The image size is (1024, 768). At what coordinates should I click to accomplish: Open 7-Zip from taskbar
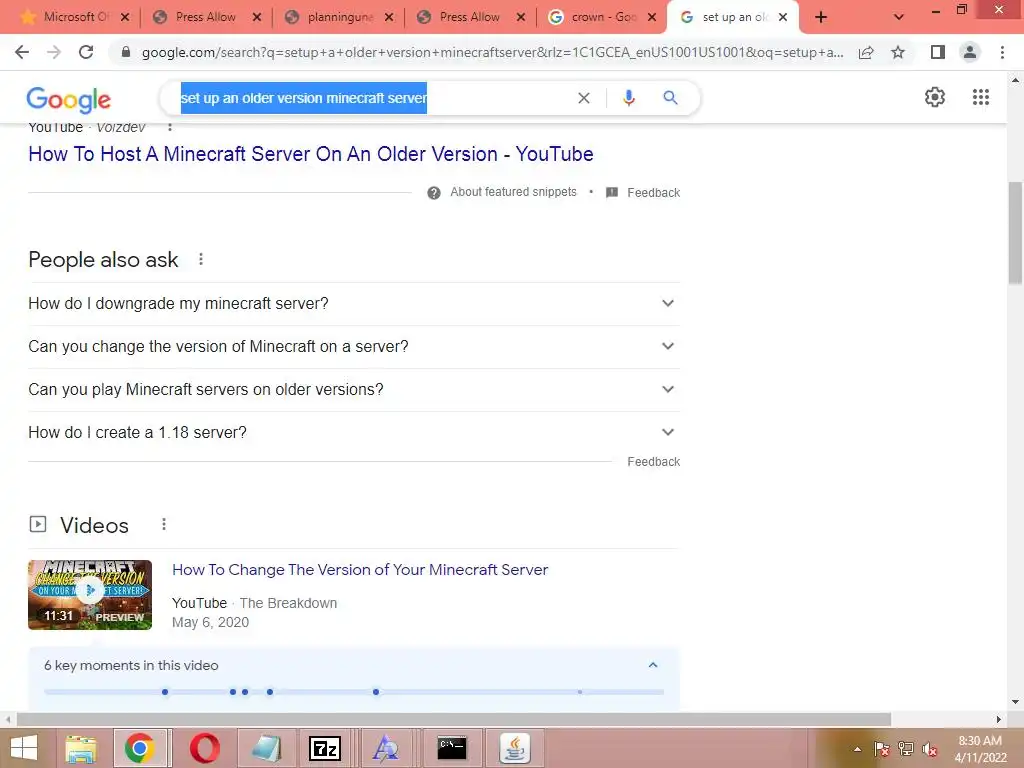(325, 748)
